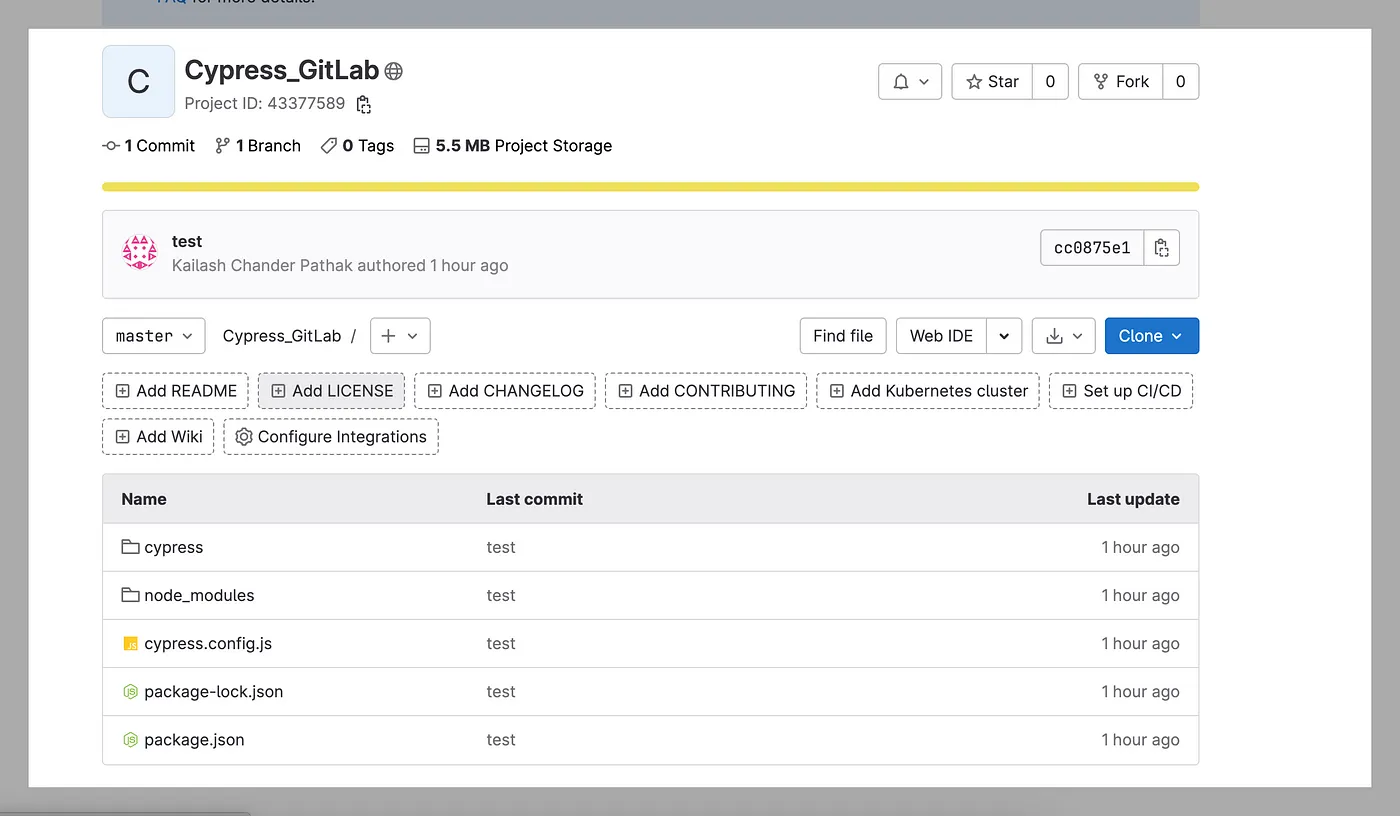Click Kailash Chander Pathak author name
Screen dimensions: 1400x816
click(x=263, y=266)
